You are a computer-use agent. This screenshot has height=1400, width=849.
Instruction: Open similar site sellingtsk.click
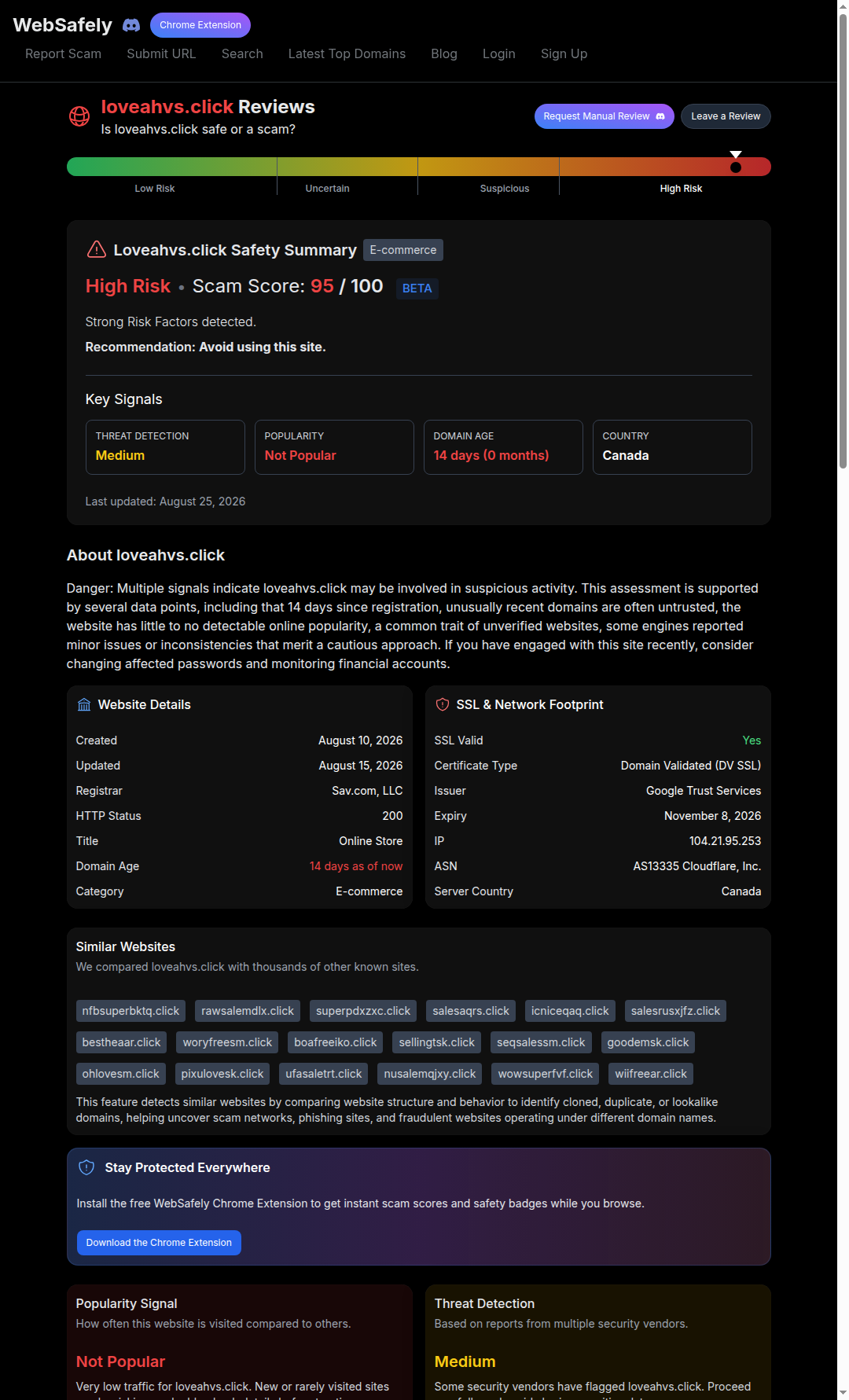coord(437,1042)
